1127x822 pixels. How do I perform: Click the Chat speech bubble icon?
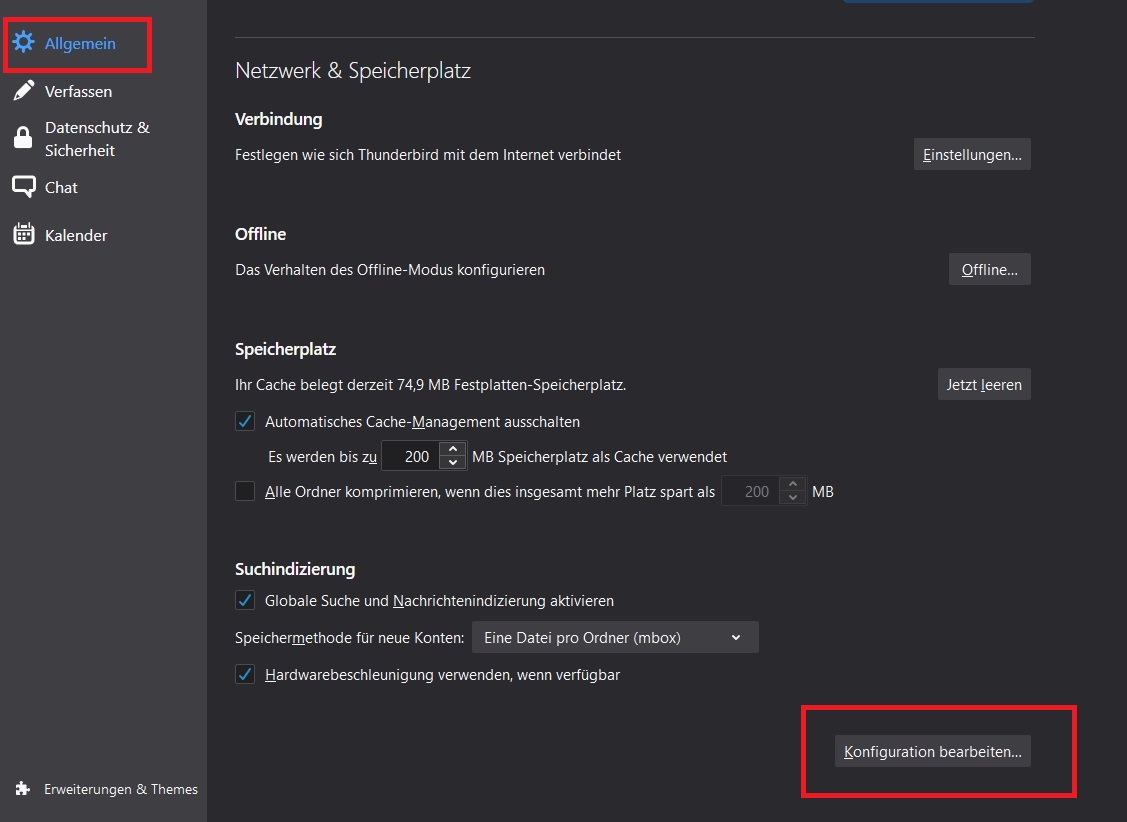[23, 187]
